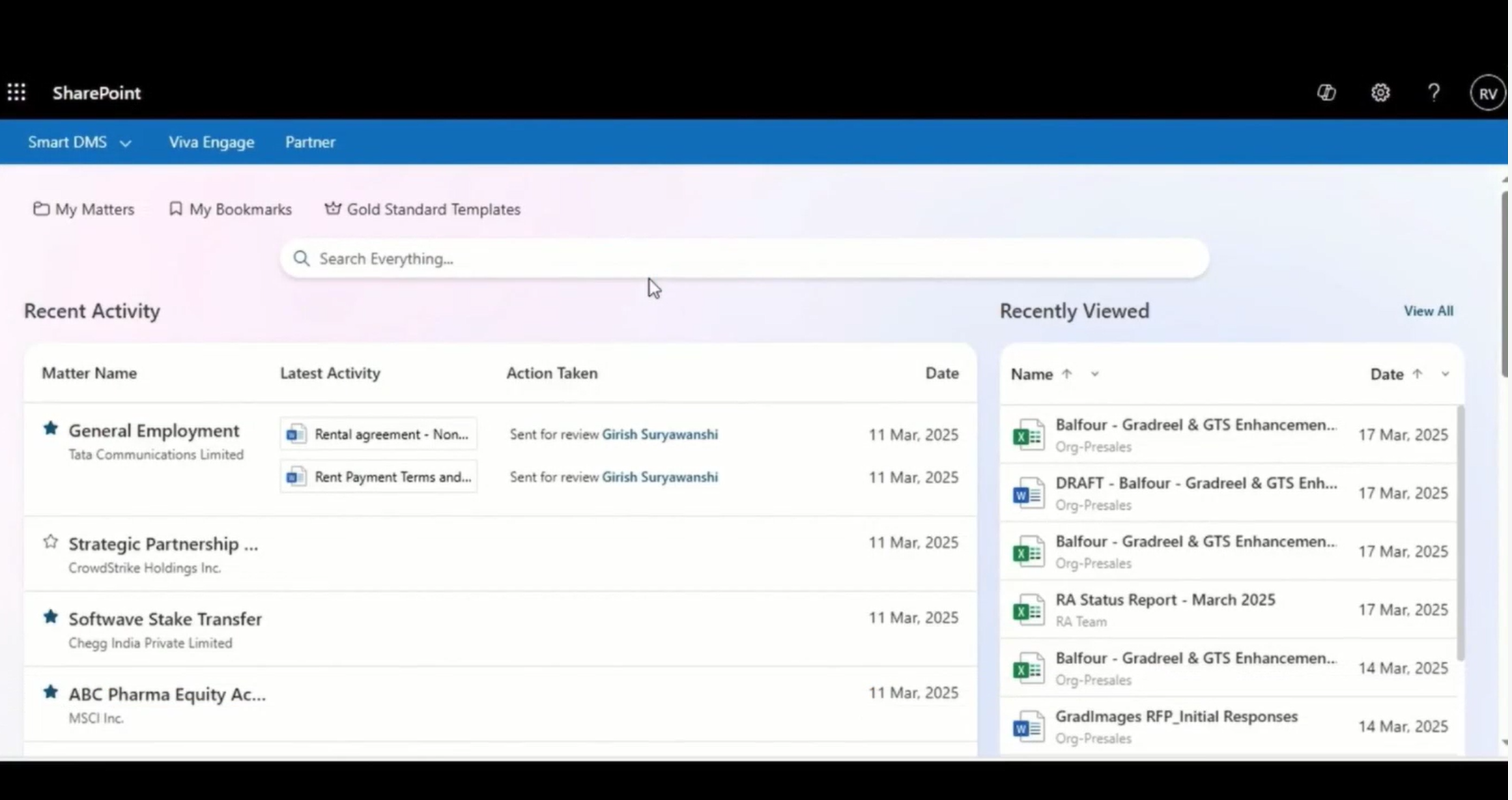Click Excel icon of RA Status Report
This screenshot has width=1512, height=800.
click(x=1028, y=610)
